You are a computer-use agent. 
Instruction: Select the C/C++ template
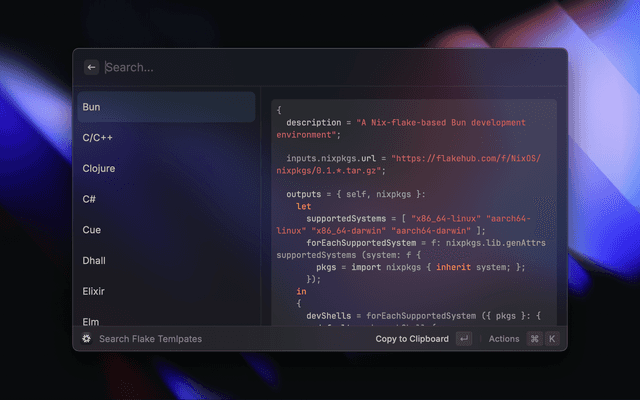click(167, 138)
